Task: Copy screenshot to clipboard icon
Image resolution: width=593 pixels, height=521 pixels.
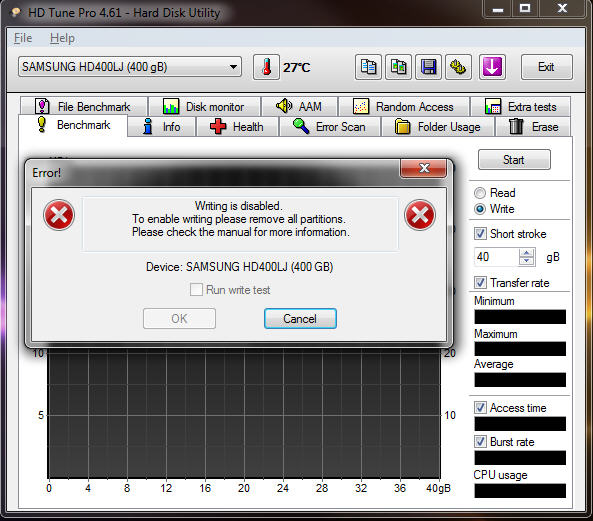Action: (x=398, y=67)
